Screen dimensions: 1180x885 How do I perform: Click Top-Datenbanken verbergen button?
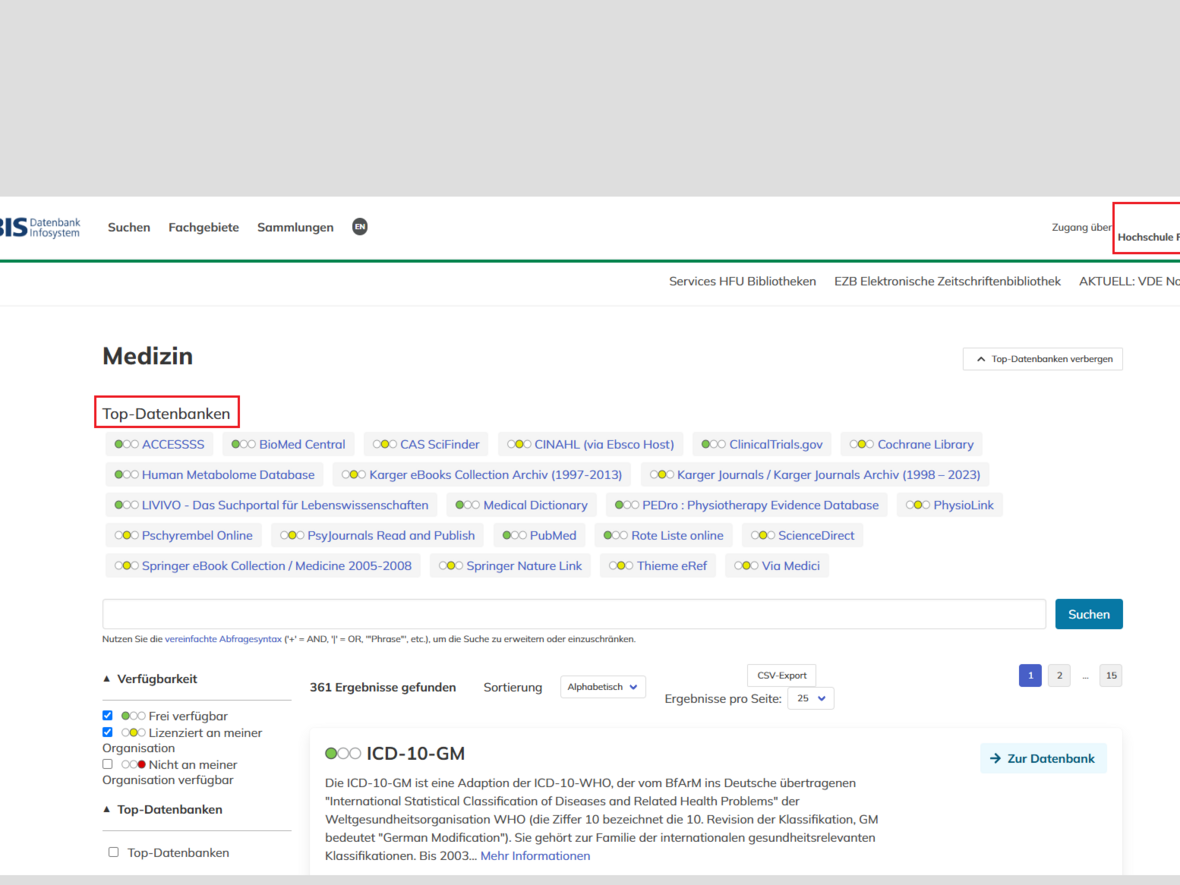pos(1042,359)
